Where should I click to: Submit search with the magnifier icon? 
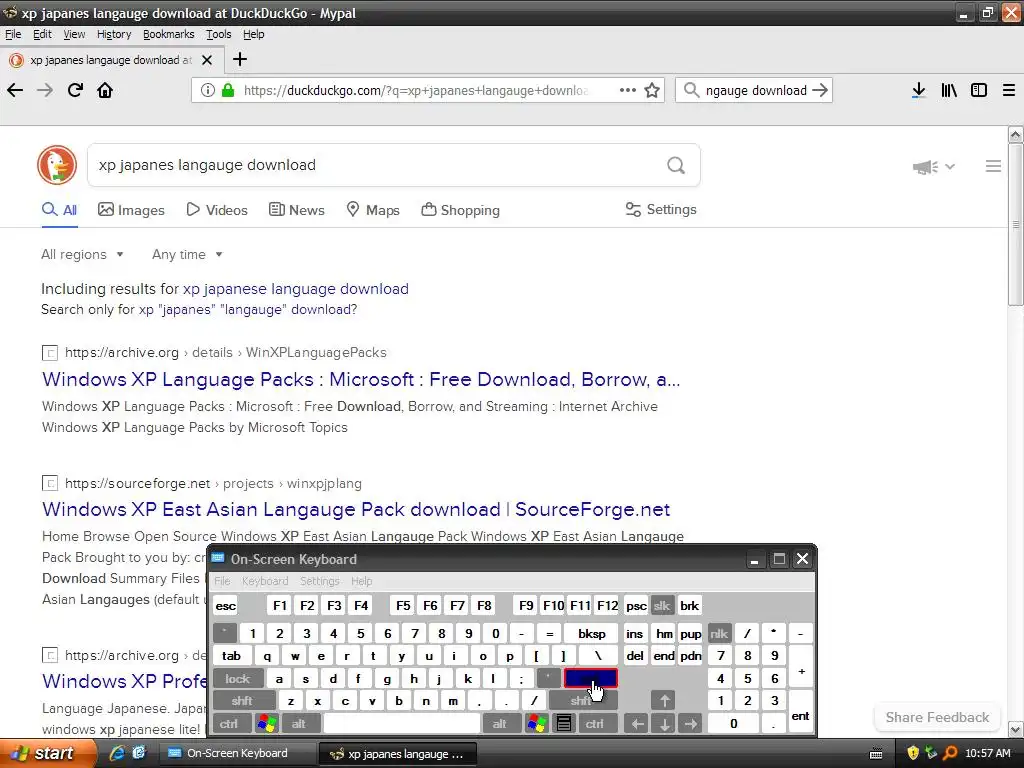point(676,165)
